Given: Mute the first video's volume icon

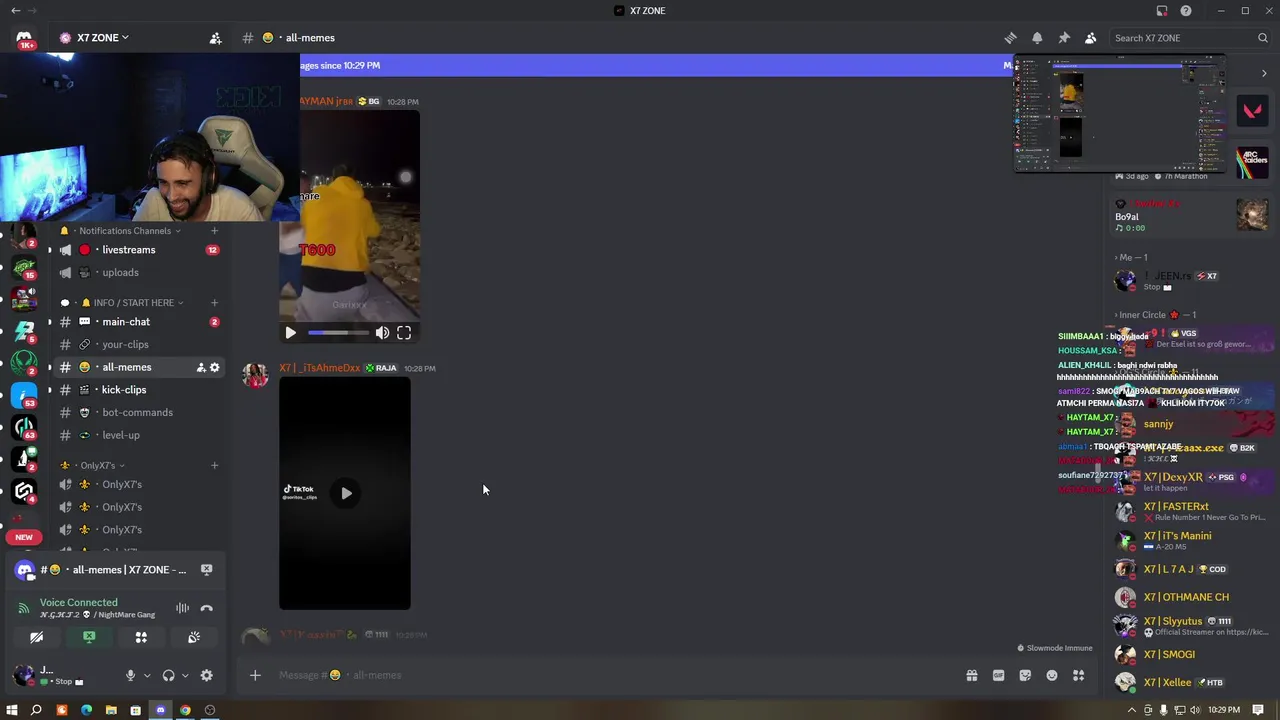Looking at the screenshot, I should 382,333.
